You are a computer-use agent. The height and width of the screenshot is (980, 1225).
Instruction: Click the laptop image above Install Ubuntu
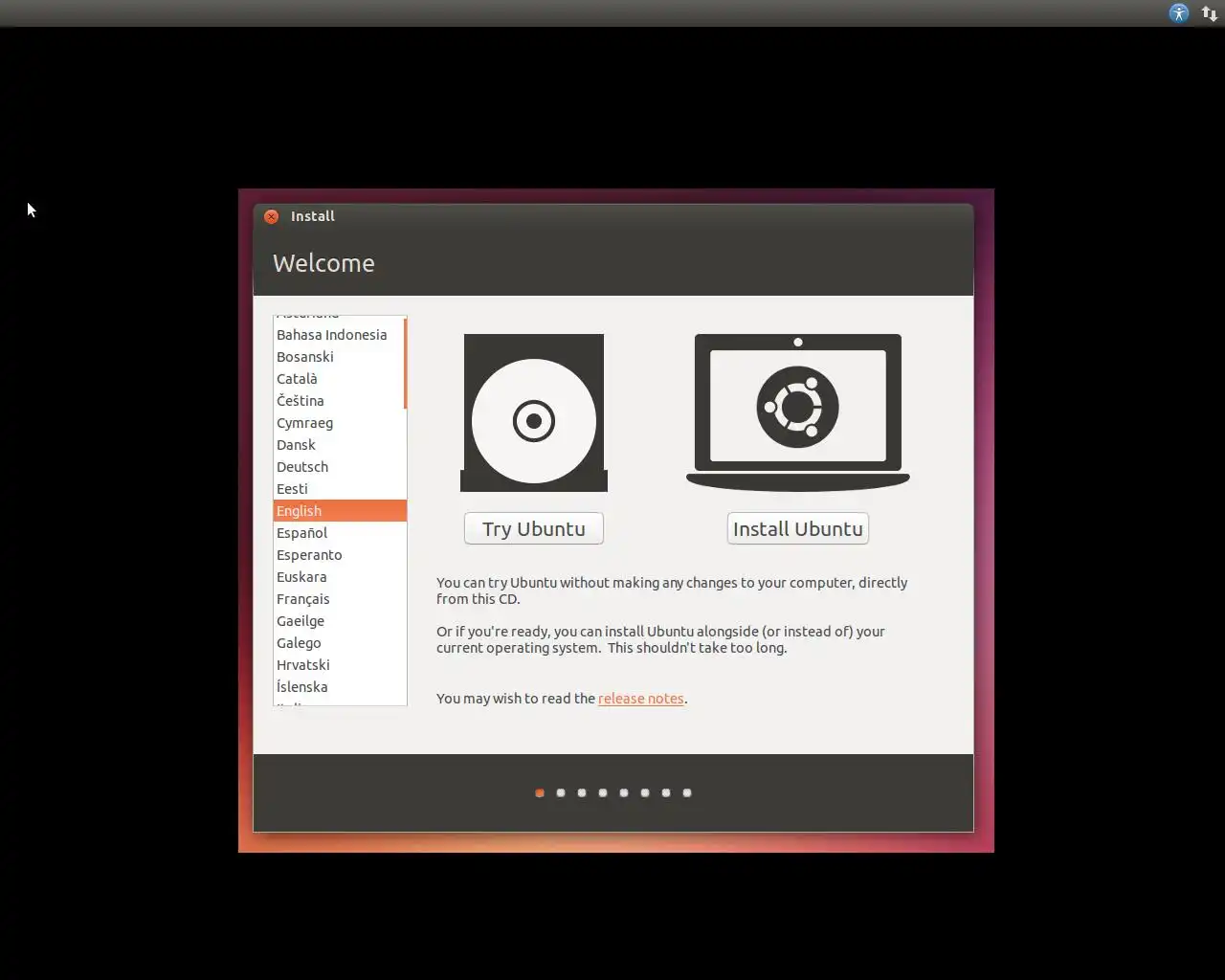pyautogui.click(x=798, y=412)
